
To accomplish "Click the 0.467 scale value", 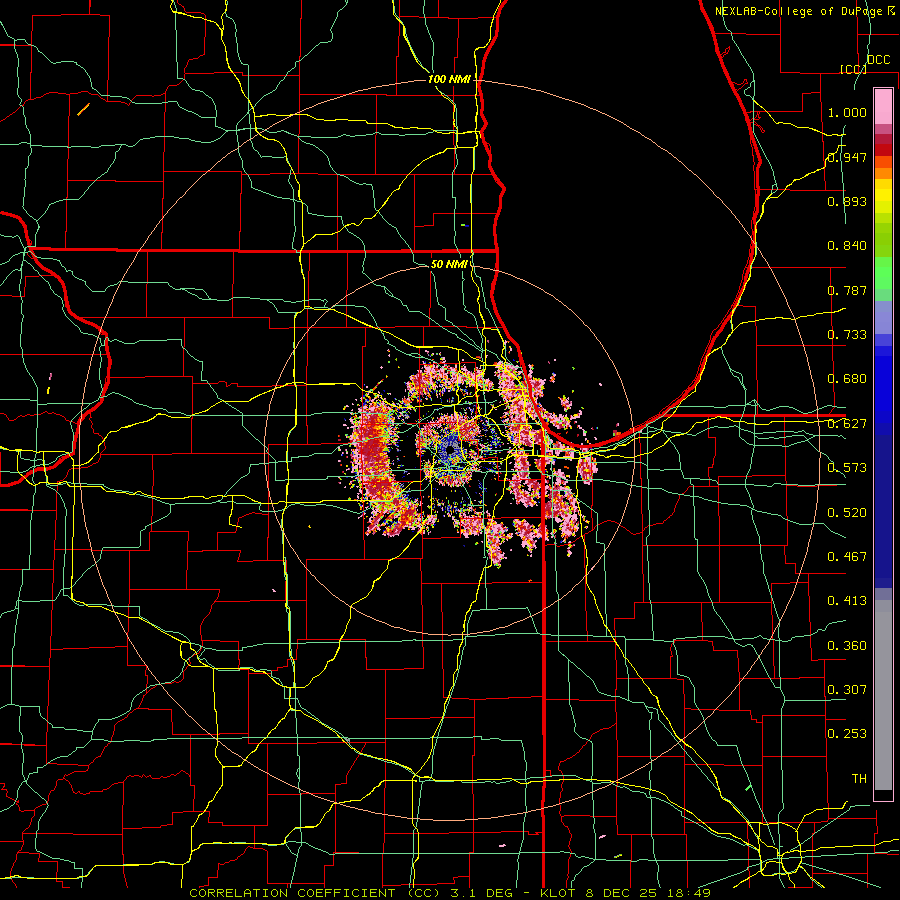I will point(847,557).
